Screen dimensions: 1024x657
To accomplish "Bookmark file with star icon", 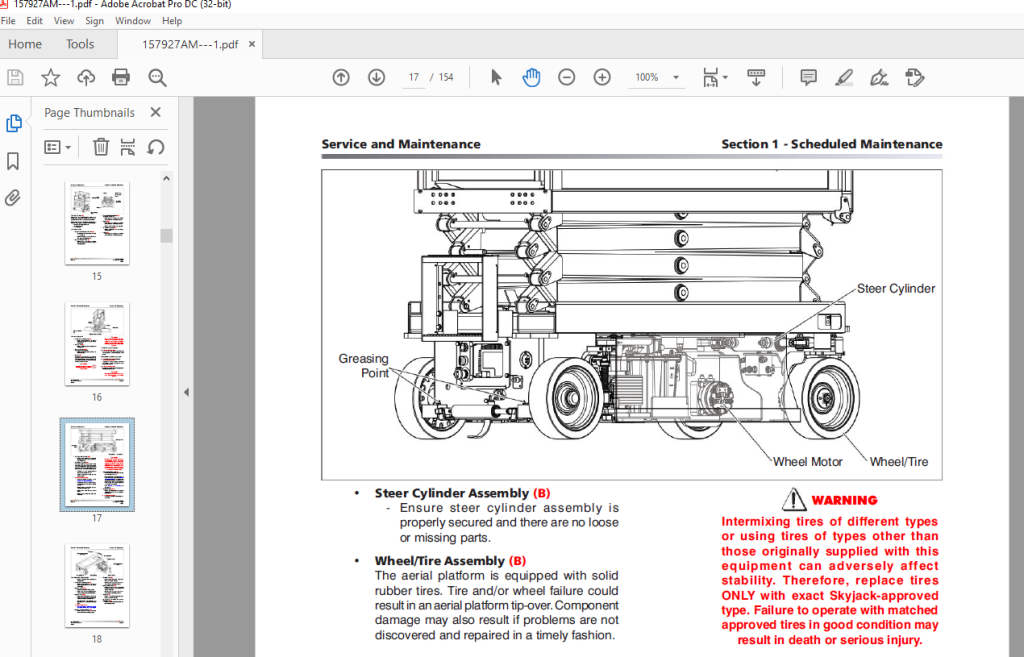I will (50, 78).
